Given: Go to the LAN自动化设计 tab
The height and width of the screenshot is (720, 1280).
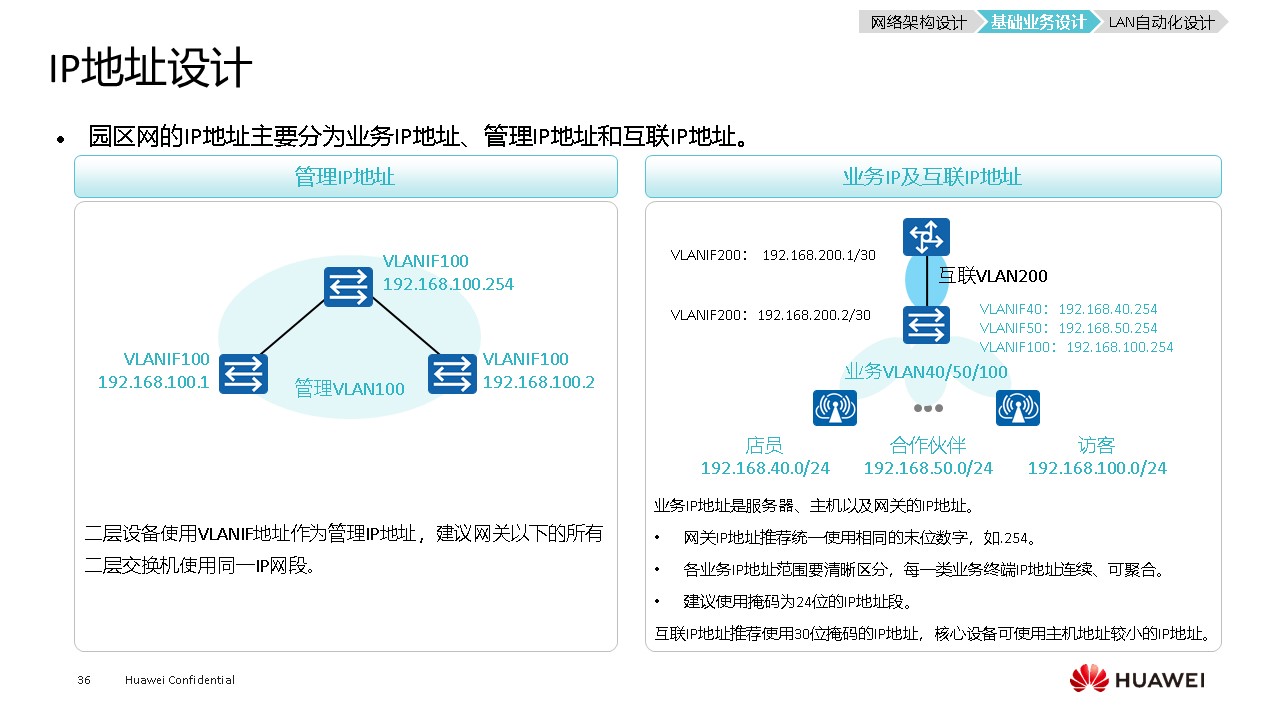Looking at the screenshot, I should tap(1160, 22).
